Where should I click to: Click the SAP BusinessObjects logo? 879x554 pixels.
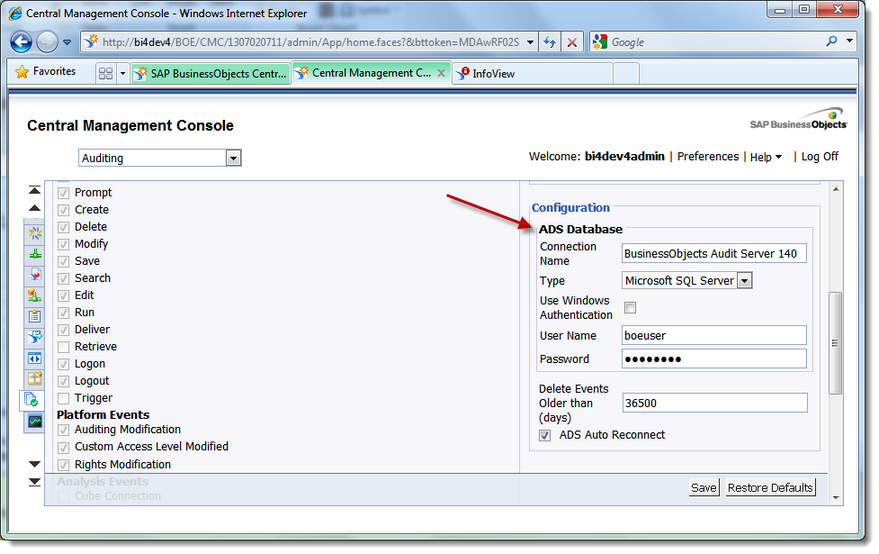pyautogui.click(x=798, y=119)
